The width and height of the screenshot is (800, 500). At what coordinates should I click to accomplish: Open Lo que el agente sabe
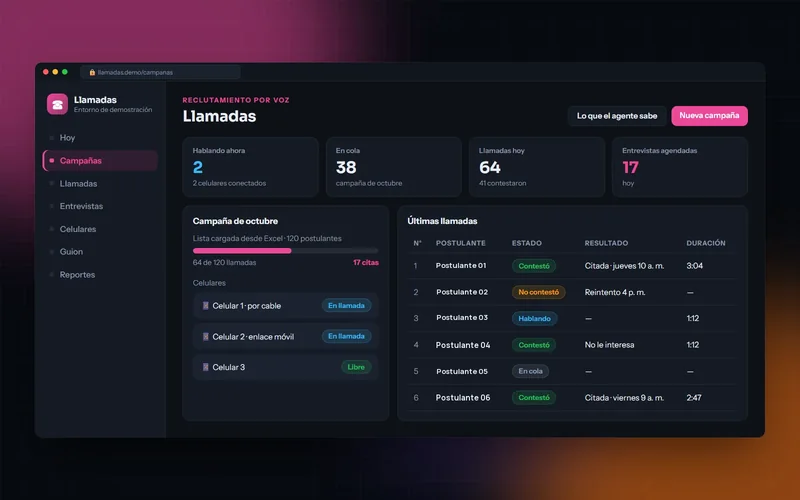[617, 116]
